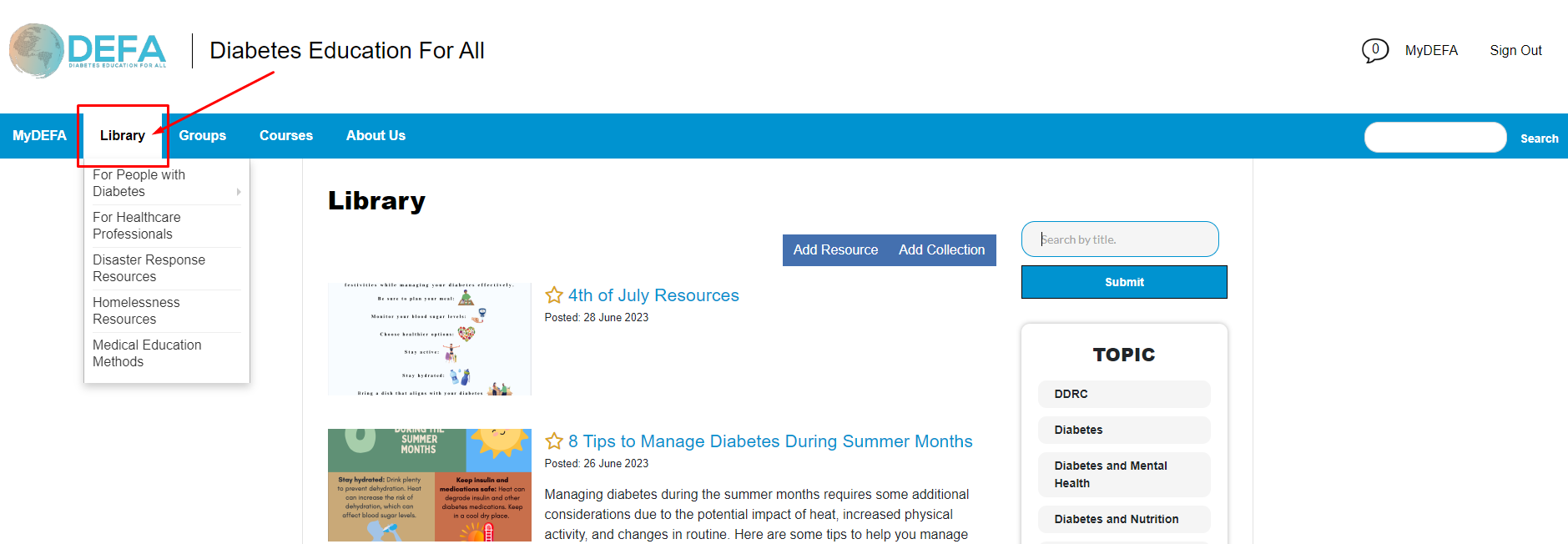Screen dimensions: 1568x544
Task: Go to the Groups nav item
Action: click(x=202, y=135)
